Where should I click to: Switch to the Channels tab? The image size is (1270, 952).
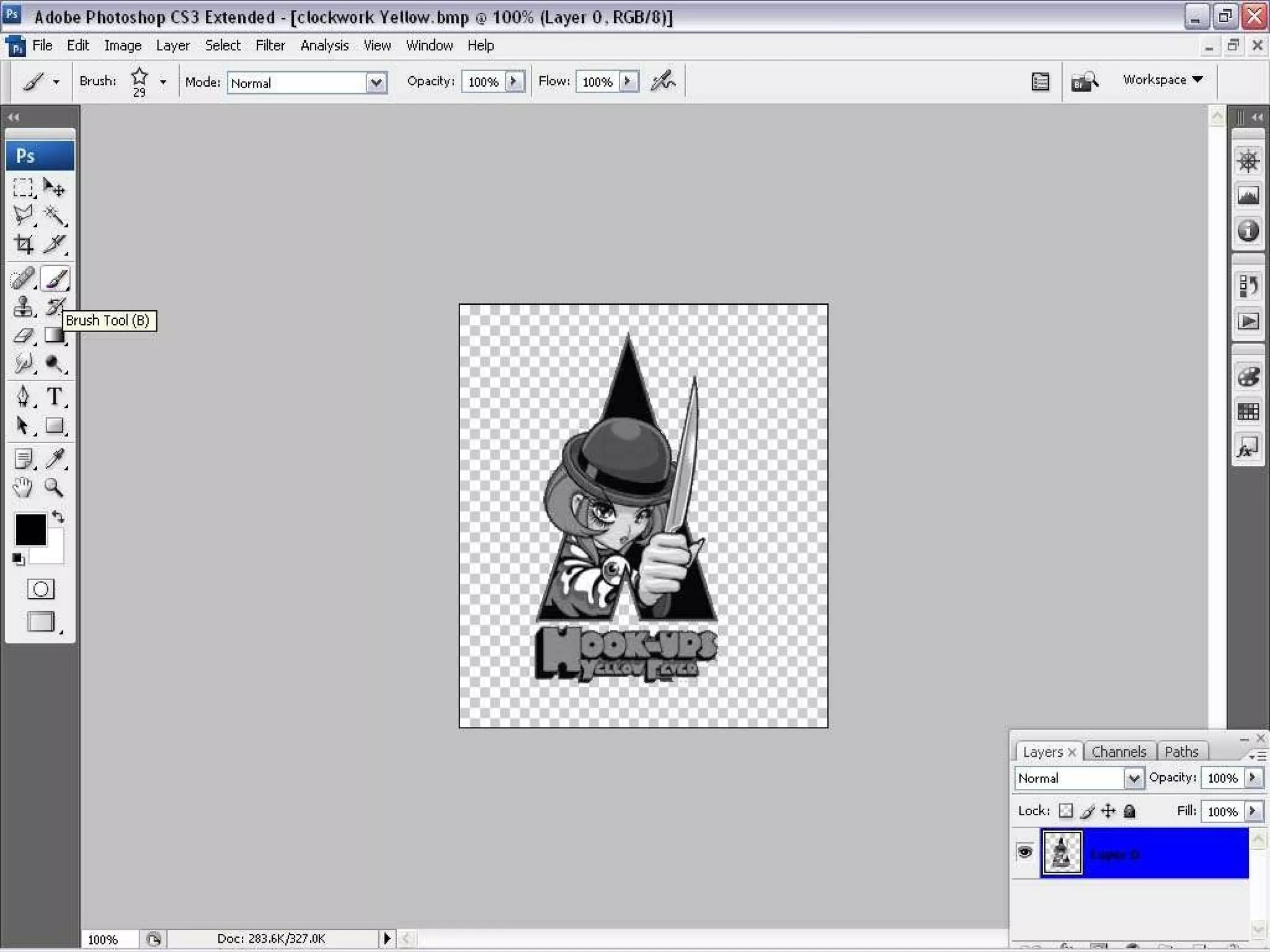(1118, 752)
